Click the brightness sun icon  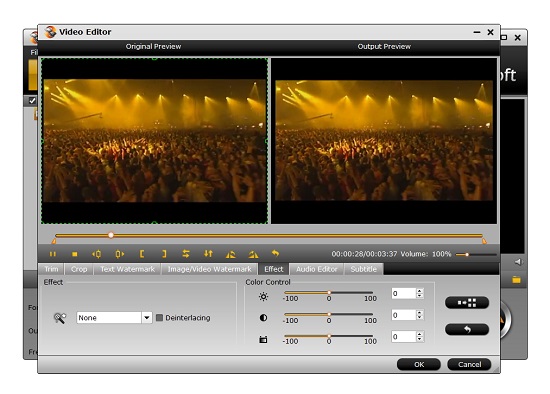(263, 297)
